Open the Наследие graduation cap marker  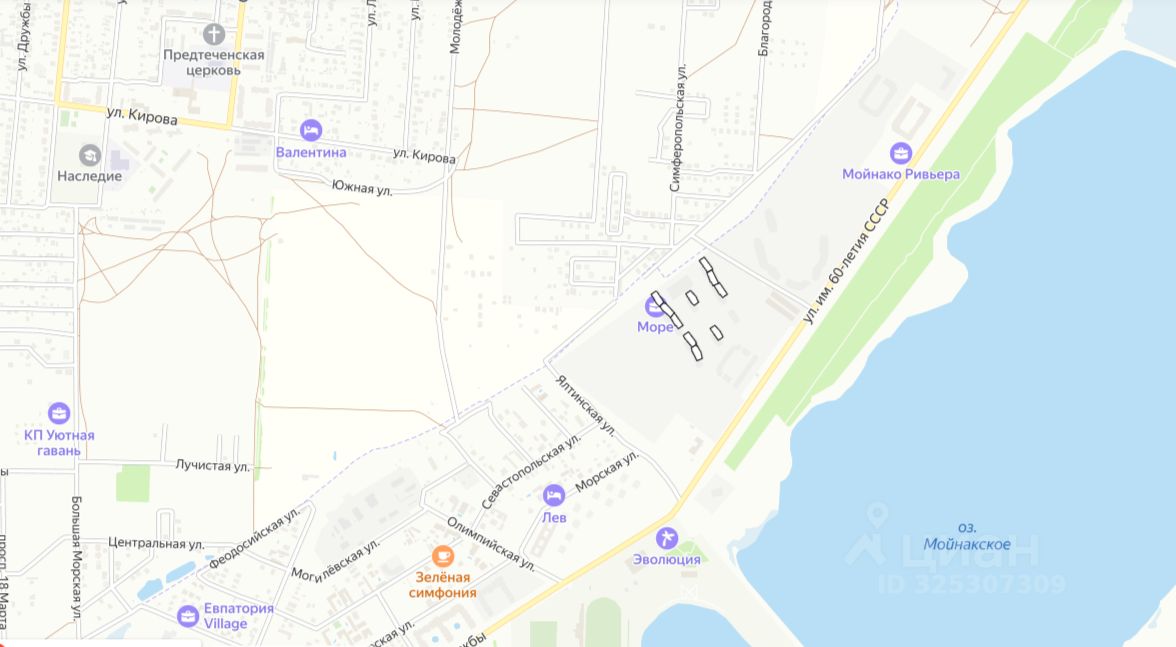tap(89, 155)
